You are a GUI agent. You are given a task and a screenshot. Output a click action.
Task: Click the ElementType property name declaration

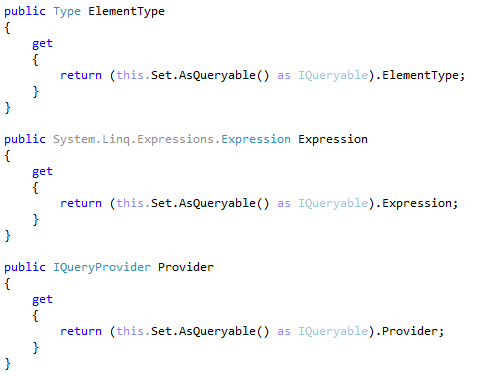(126, 12)
